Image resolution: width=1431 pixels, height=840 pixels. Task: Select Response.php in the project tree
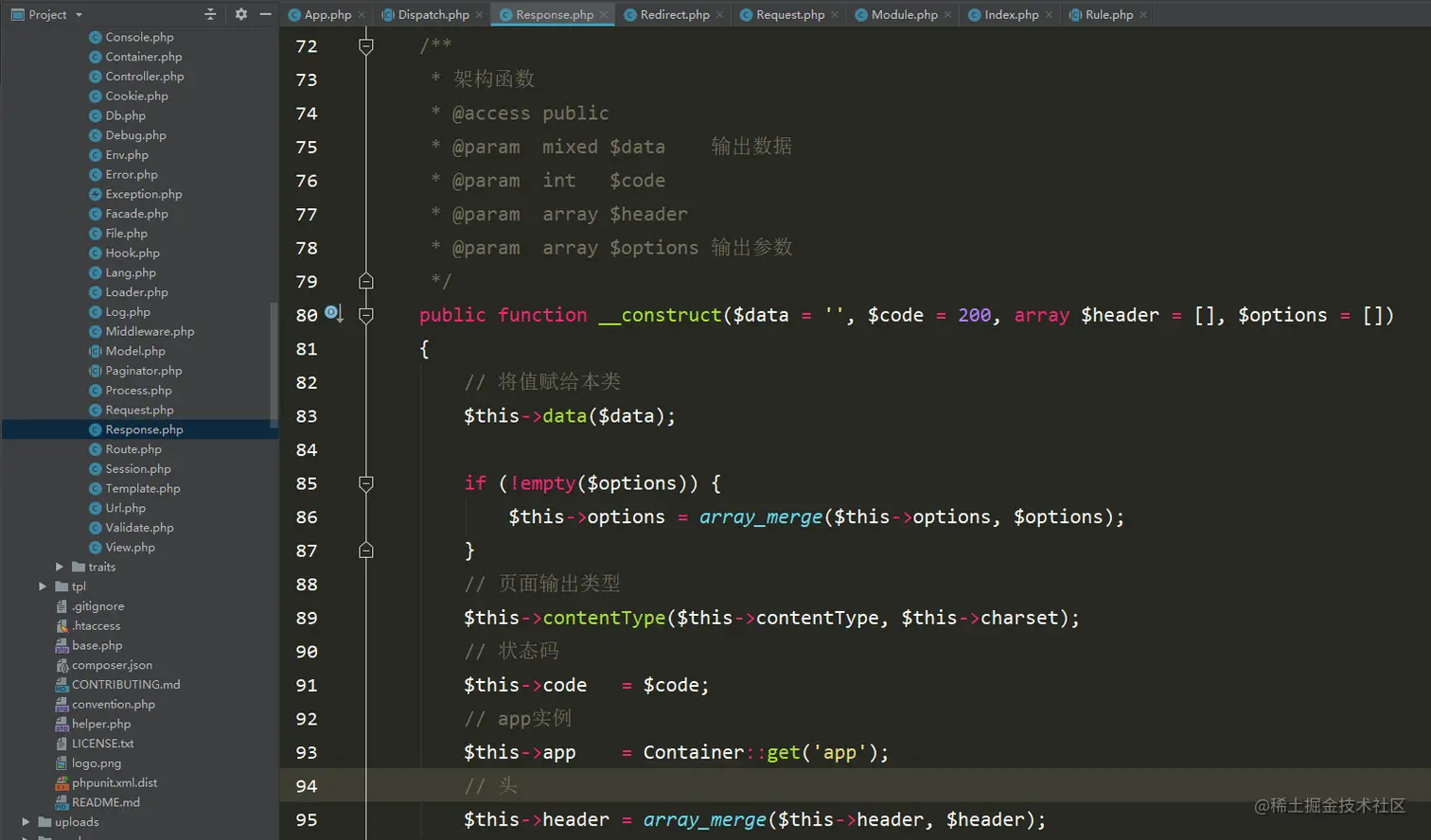144,429
